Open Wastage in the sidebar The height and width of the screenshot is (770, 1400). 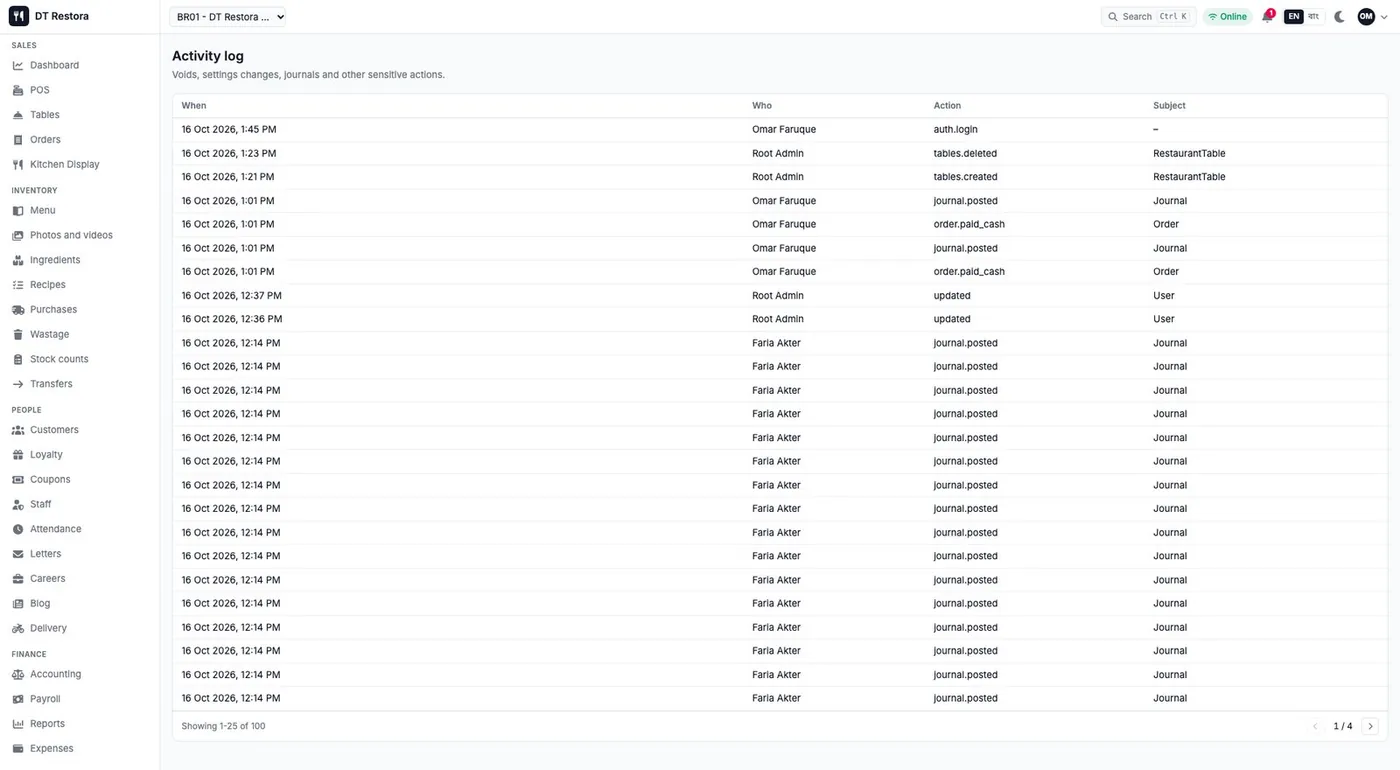pos(50,334)
